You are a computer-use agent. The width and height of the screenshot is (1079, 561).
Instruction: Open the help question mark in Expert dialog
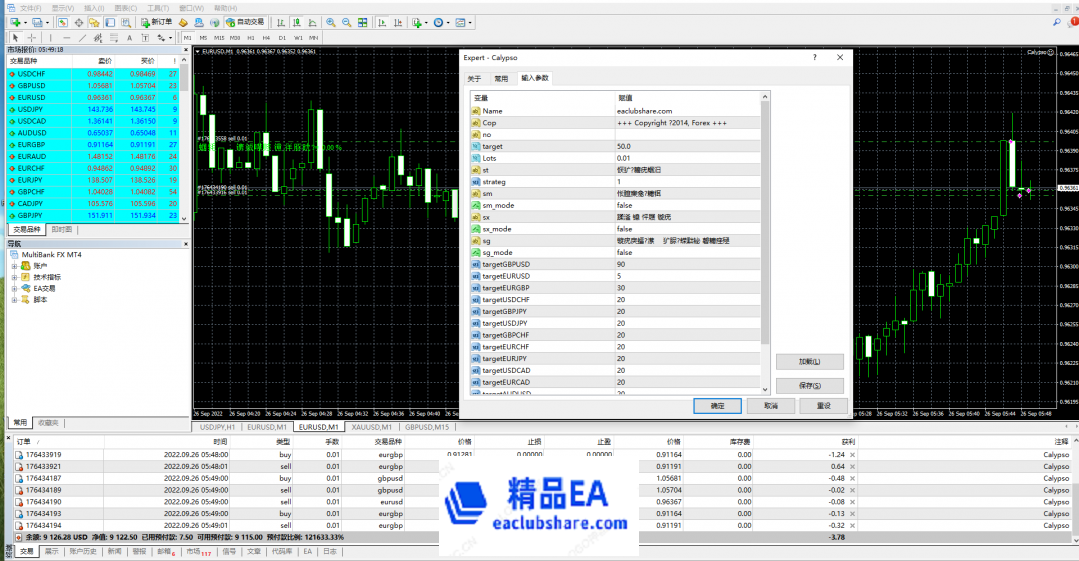815,58
